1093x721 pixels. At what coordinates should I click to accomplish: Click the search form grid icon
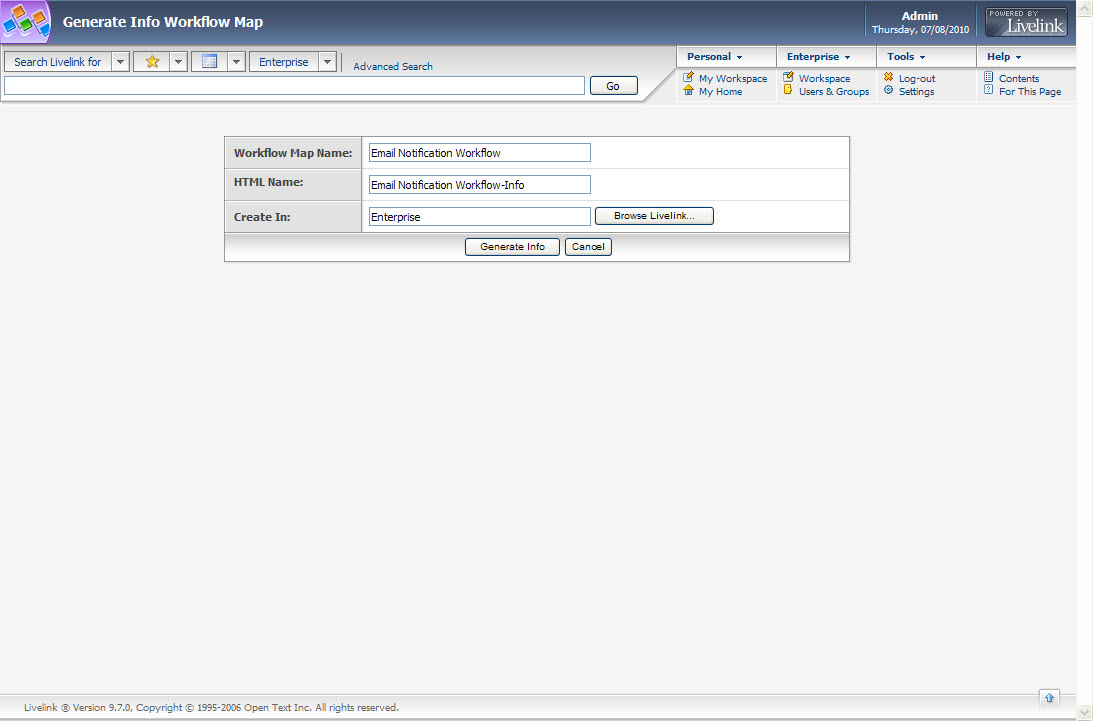tap(210, 62)
